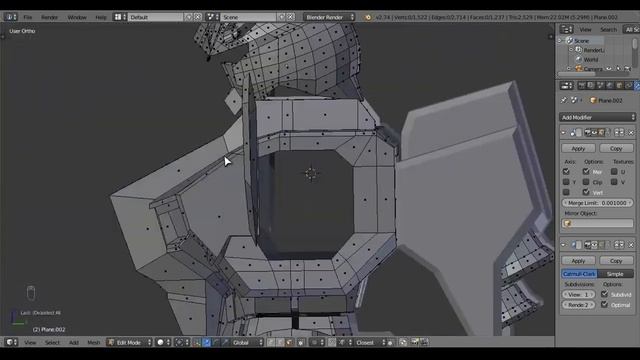This screenshot has width=640, height=360.
Task: Open the properties editor type selector
Action: tap(567, 85)
